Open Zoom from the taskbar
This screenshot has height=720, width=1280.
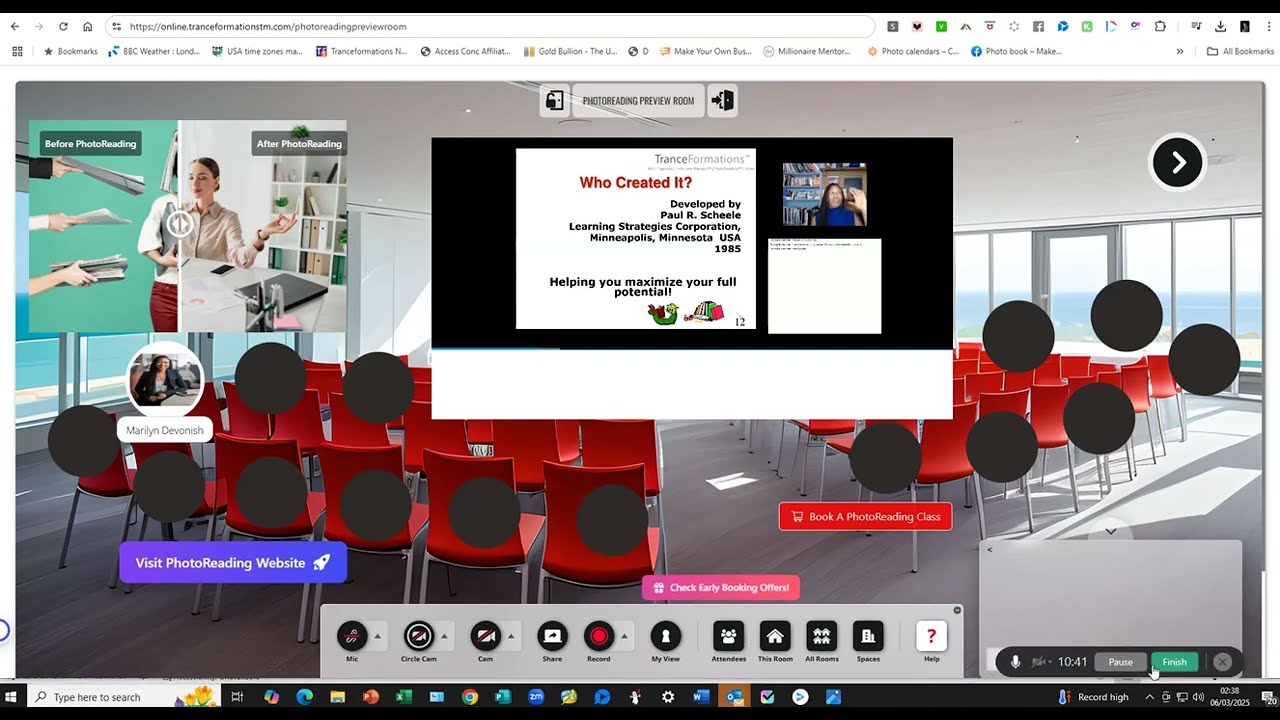click(536, 697)
